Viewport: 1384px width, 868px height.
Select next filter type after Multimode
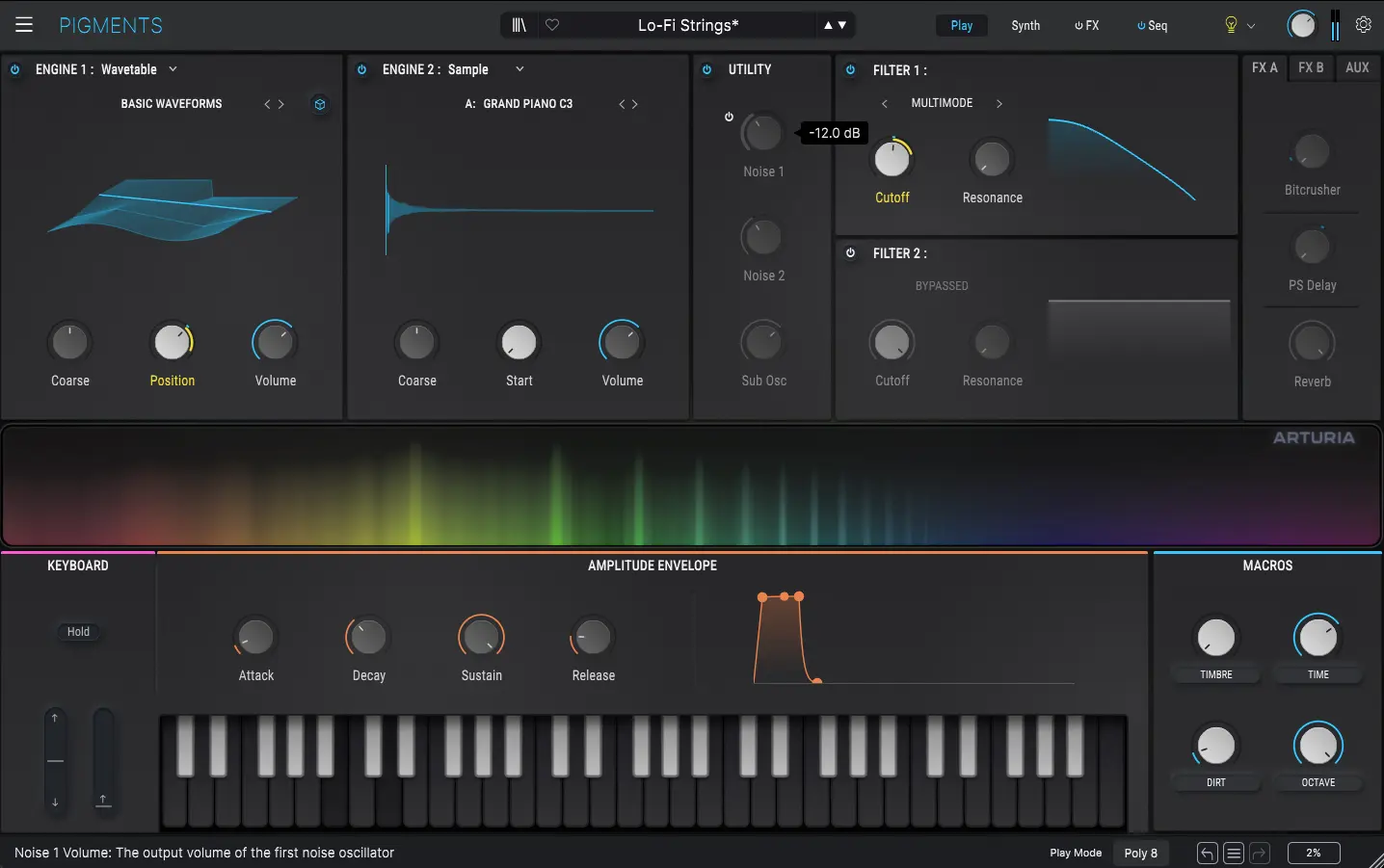point(999,103)
